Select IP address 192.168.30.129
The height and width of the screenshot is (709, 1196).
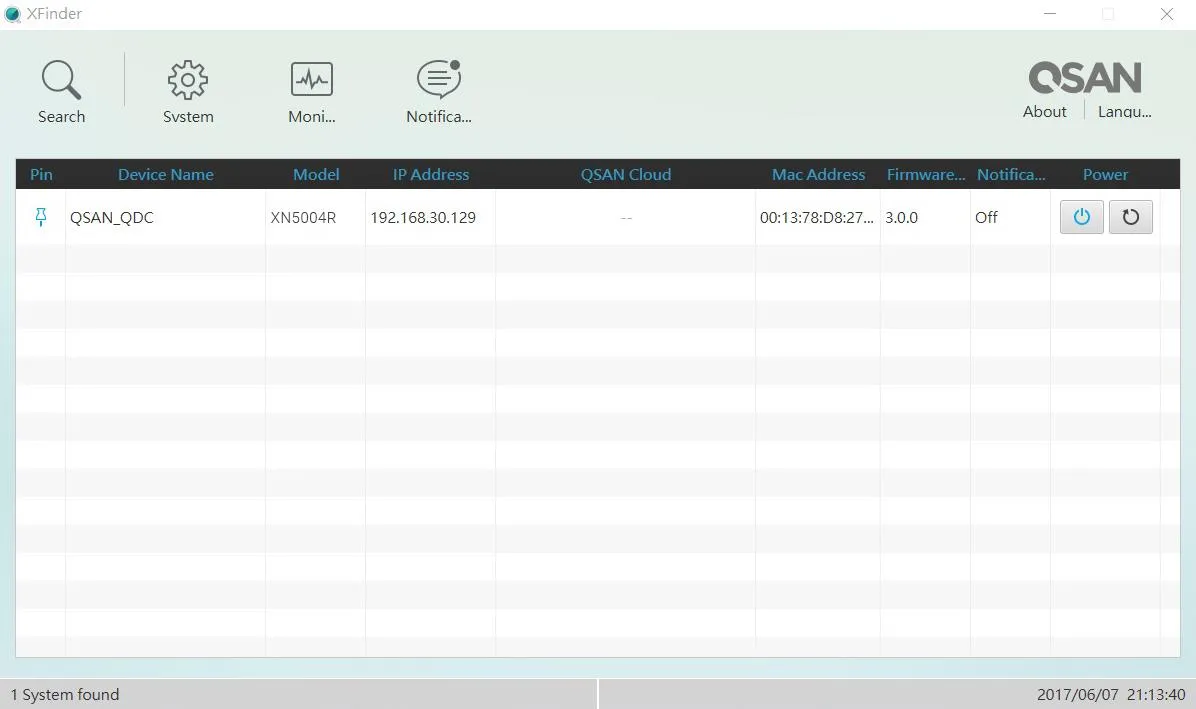tap(430, 217)
